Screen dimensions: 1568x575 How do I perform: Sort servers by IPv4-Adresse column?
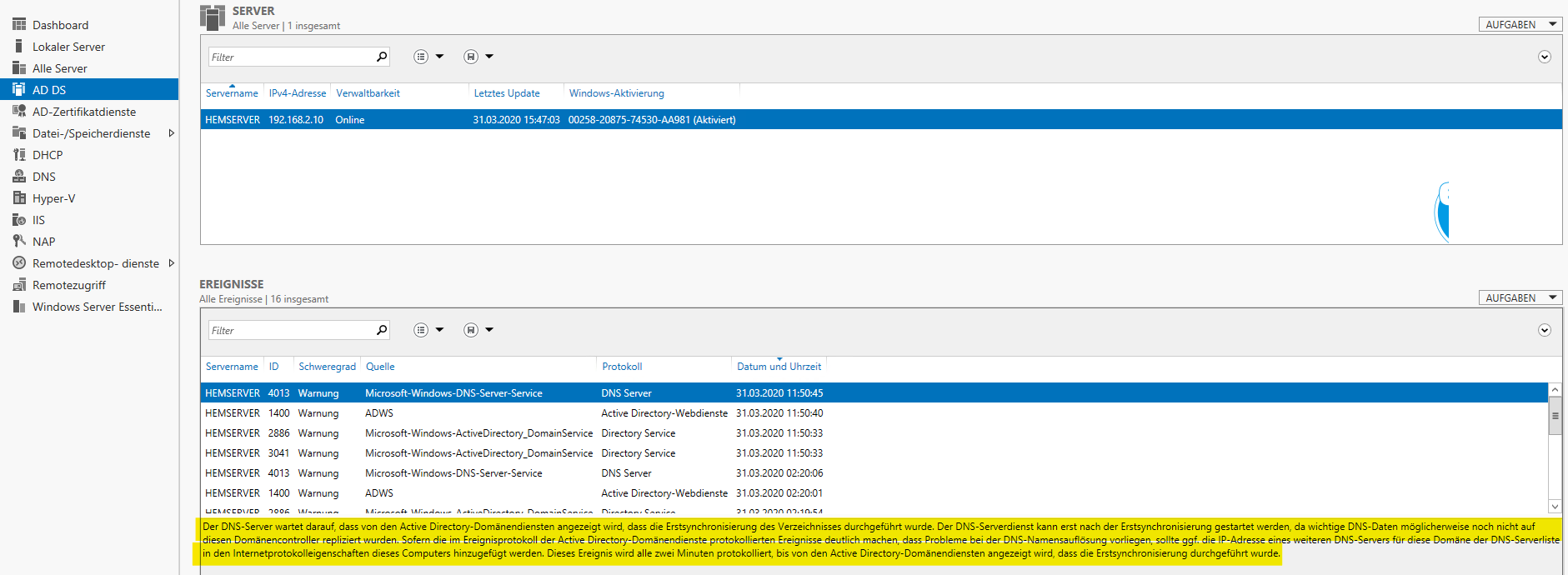click(x=298, y=93)
